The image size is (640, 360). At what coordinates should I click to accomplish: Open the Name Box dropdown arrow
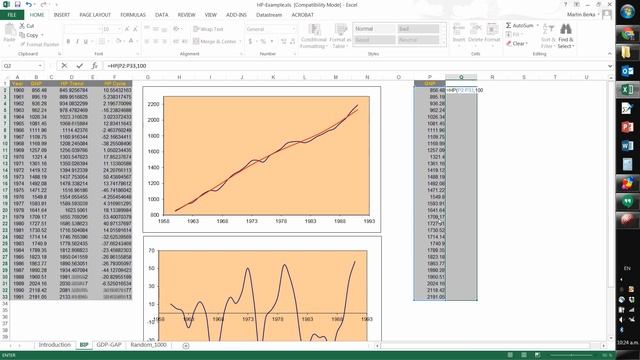point(40,65)
